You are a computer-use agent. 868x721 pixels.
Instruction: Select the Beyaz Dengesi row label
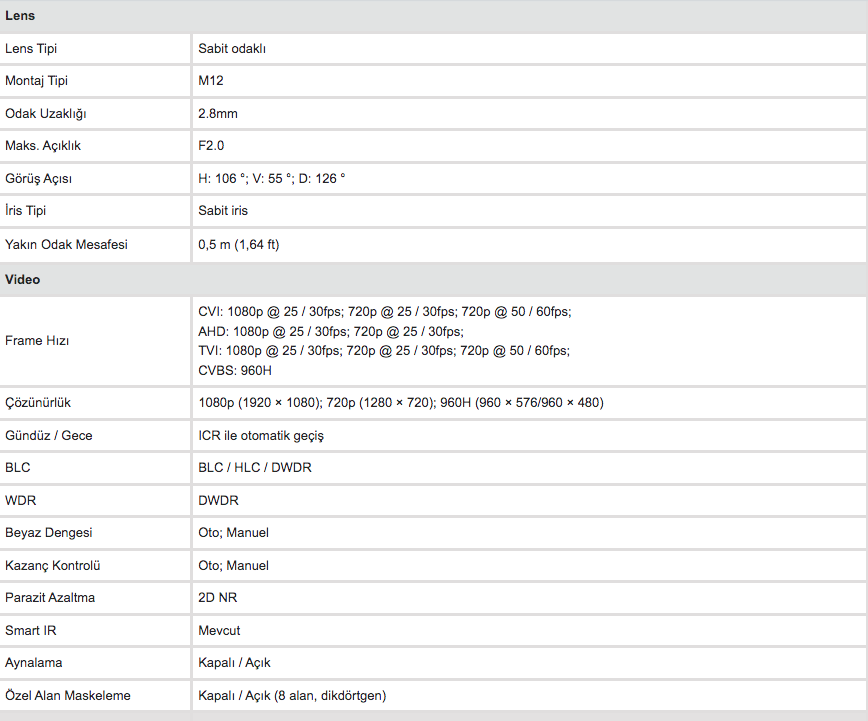(x=48, y=533)
